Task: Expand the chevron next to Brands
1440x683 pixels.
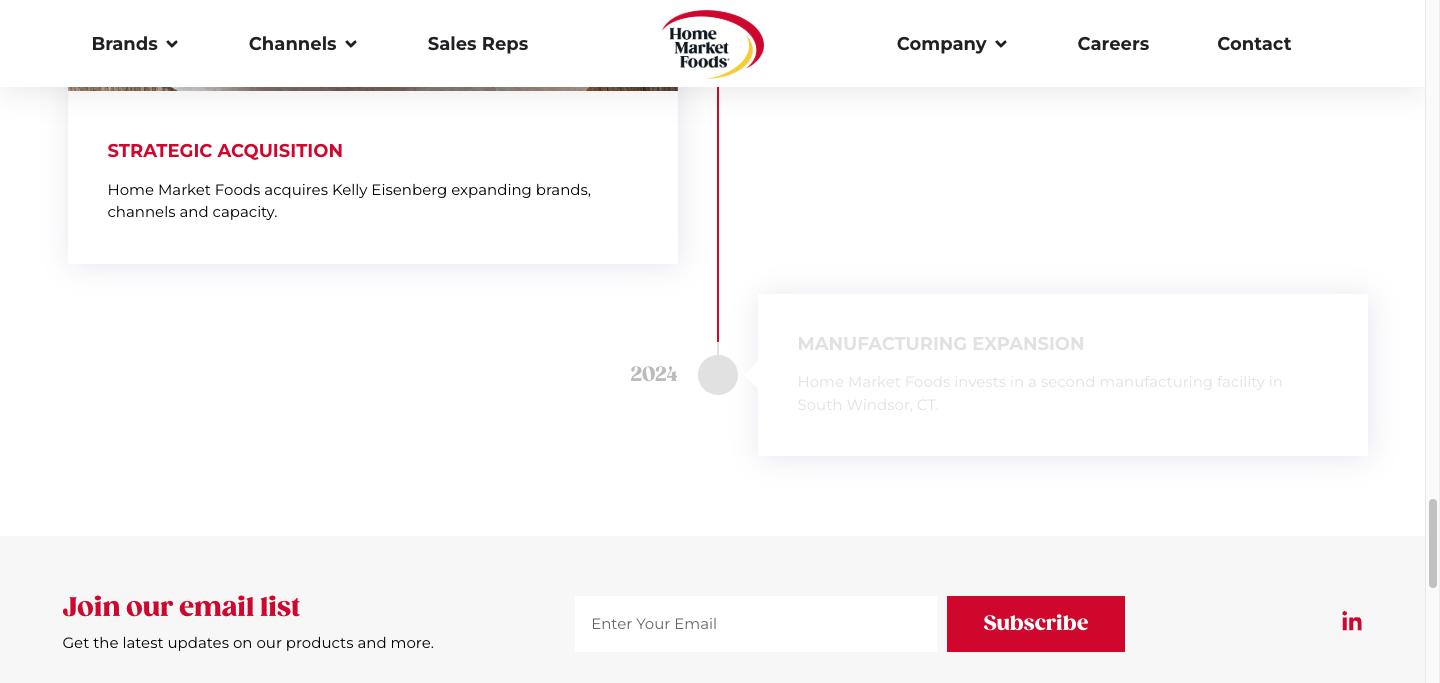Action: click(172, 44)
